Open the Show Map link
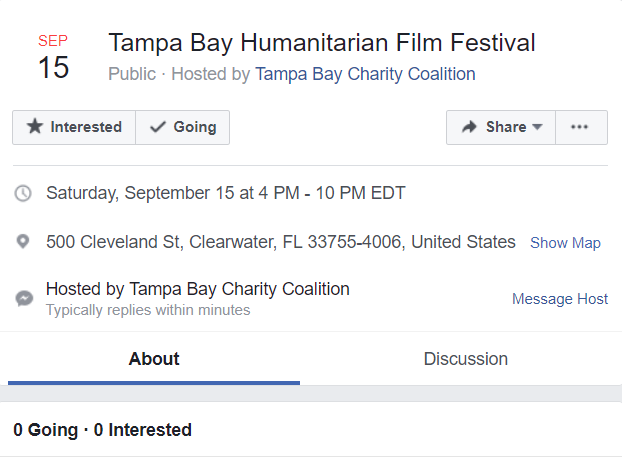 (x=565, y=243)
